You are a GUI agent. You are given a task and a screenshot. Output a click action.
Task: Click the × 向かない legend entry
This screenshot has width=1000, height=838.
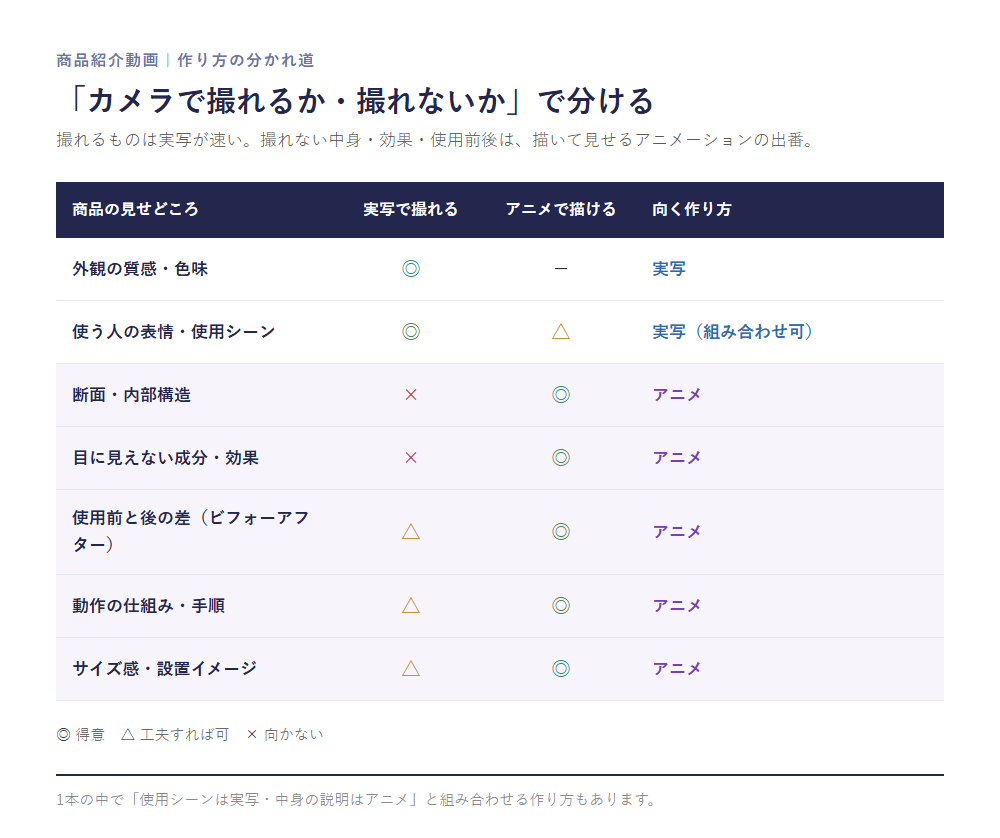pos(285,735)
